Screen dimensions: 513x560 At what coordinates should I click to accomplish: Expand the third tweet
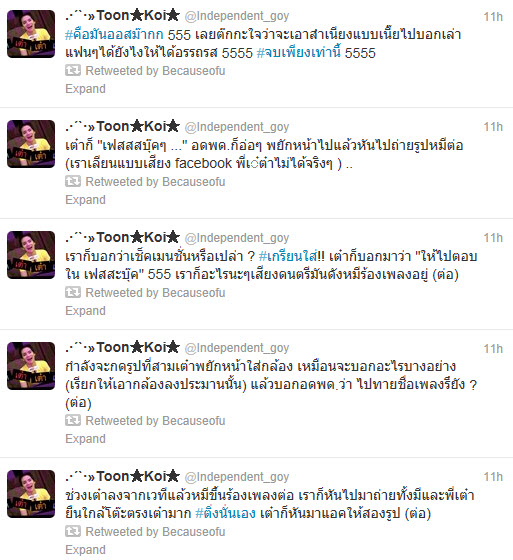point(85,311)
